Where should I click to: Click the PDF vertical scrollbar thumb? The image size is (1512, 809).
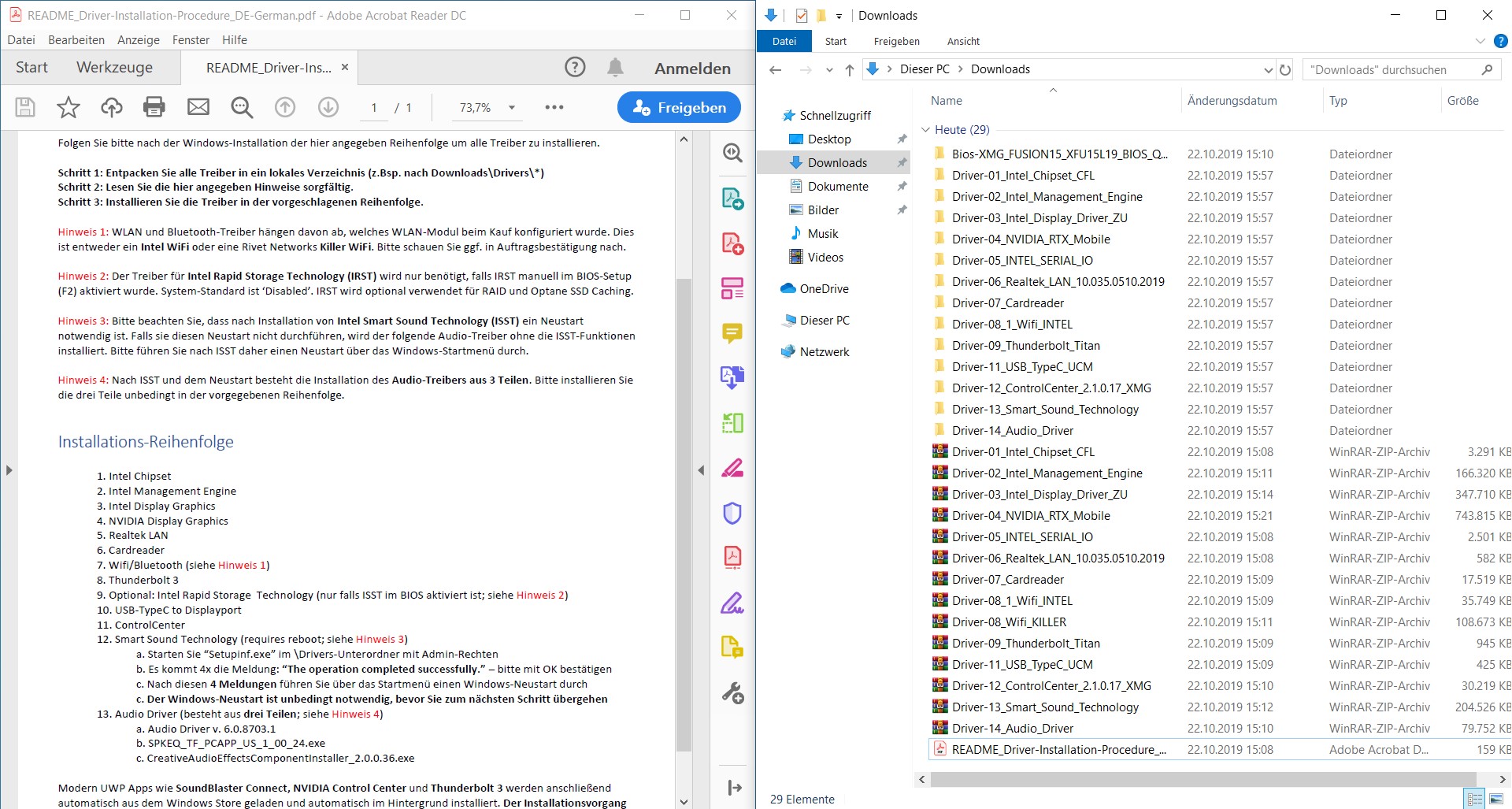point(684,515)
